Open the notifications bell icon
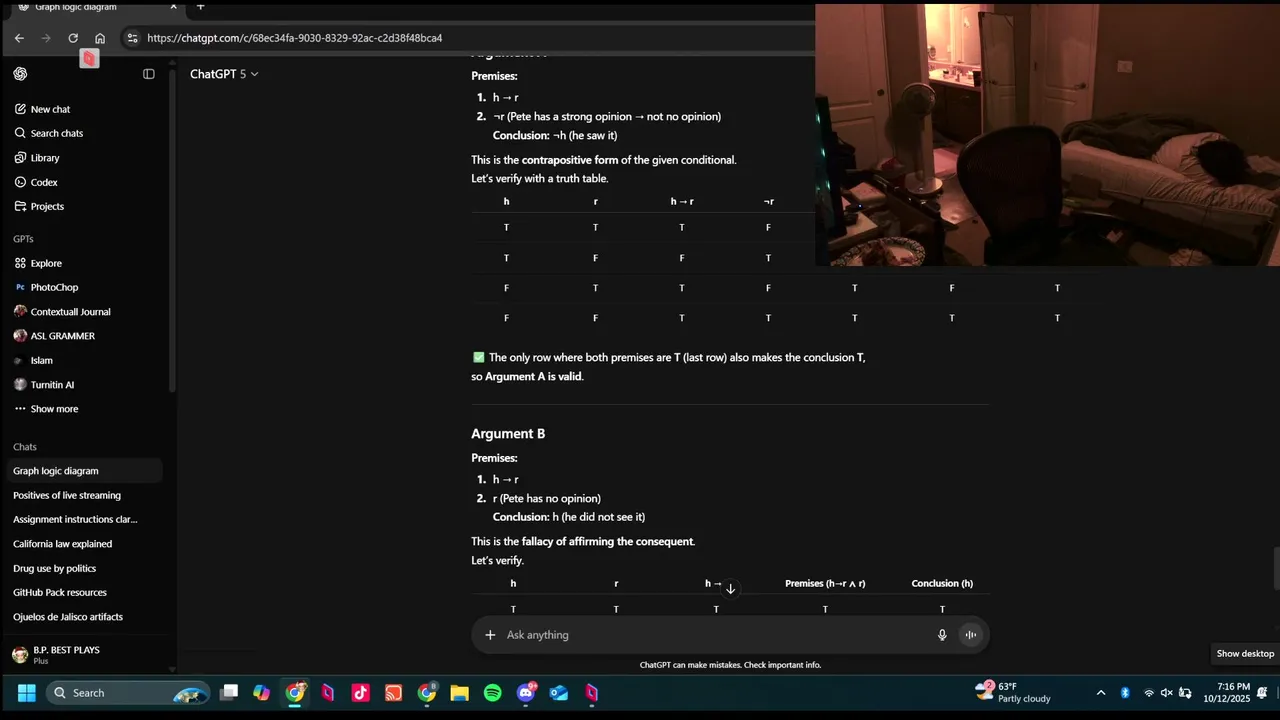 1262,692
